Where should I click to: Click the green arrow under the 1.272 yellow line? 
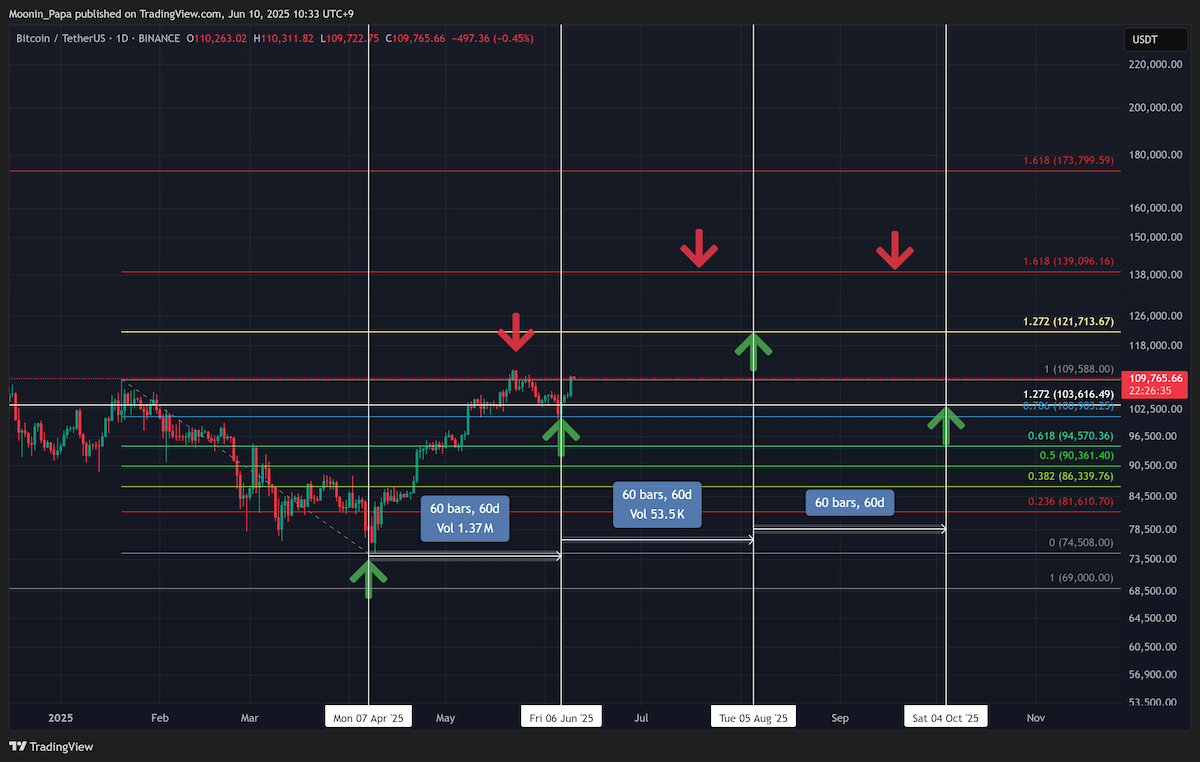click(754, 352)
